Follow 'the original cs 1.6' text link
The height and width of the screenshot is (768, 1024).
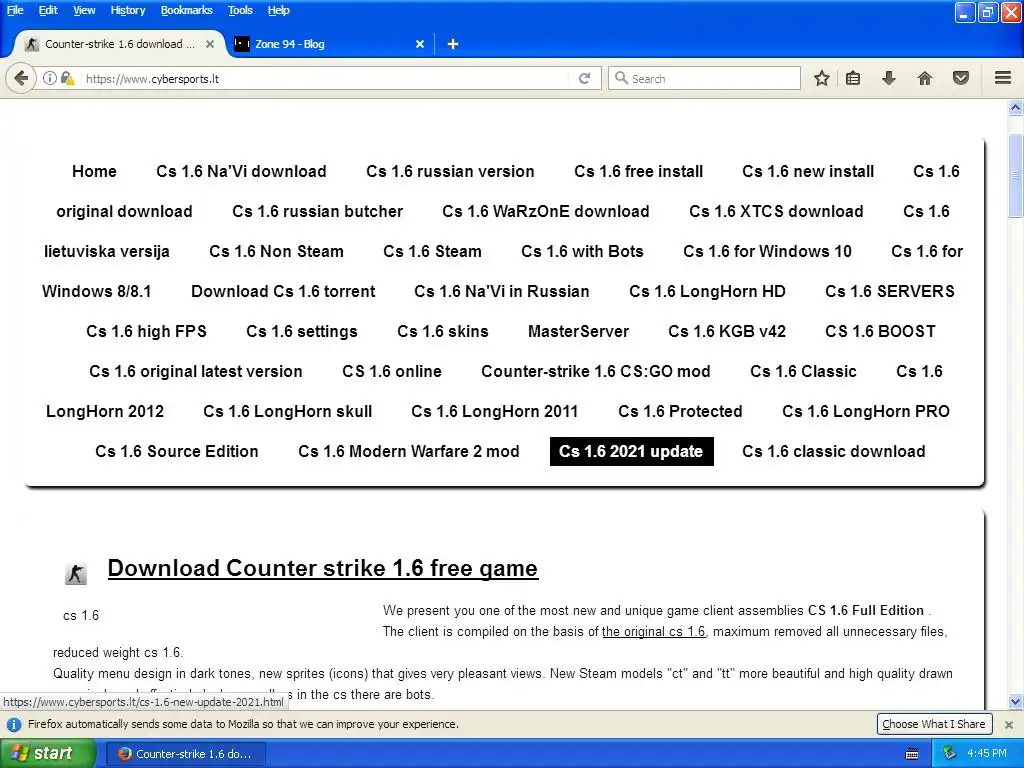click(x=654, y=632)
